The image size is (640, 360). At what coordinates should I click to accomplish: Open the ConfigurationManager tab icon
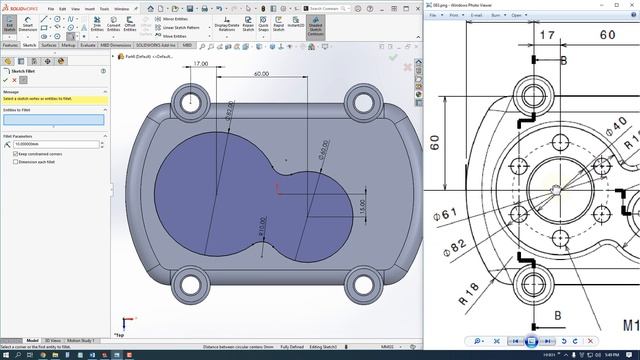(x=34, y=61)
